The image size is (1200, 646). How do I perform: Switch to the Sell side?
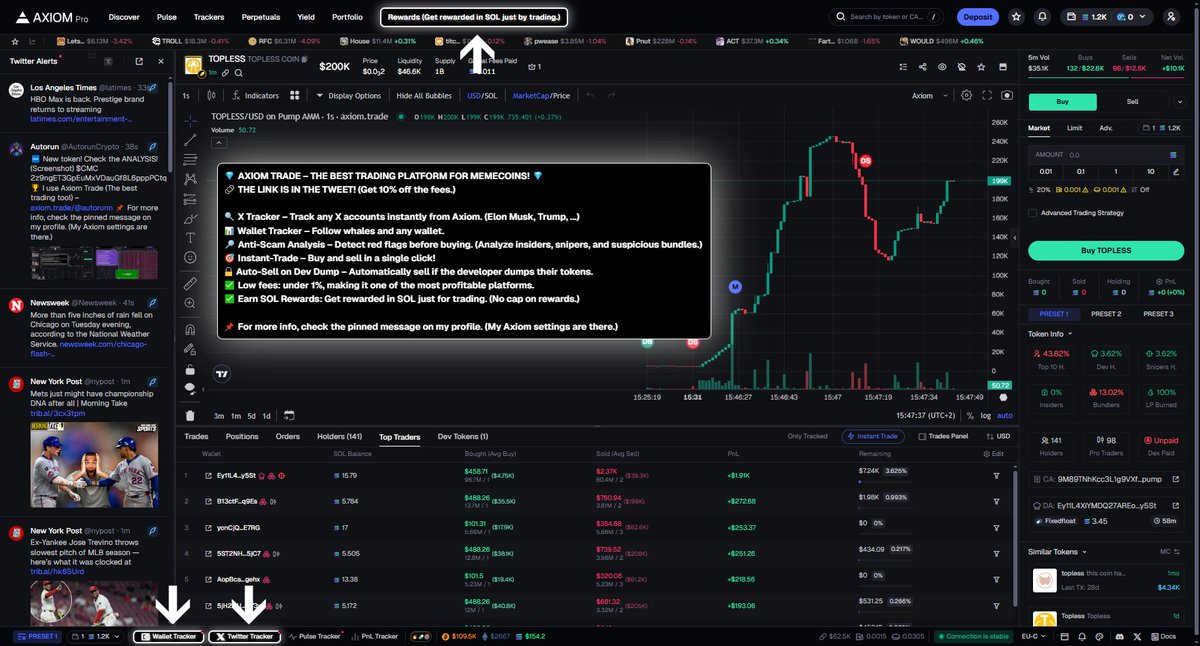tap(1133, 101)
